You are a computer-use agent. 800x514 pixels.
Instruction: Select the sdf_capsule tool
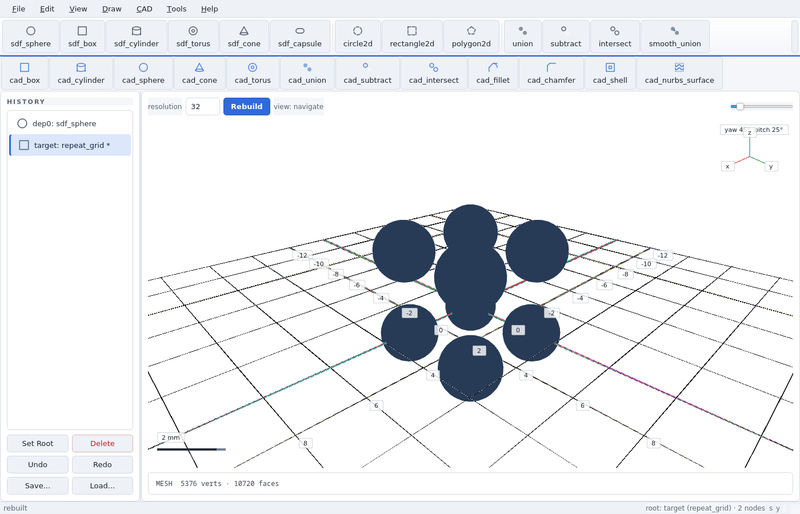tap(299, 37)
